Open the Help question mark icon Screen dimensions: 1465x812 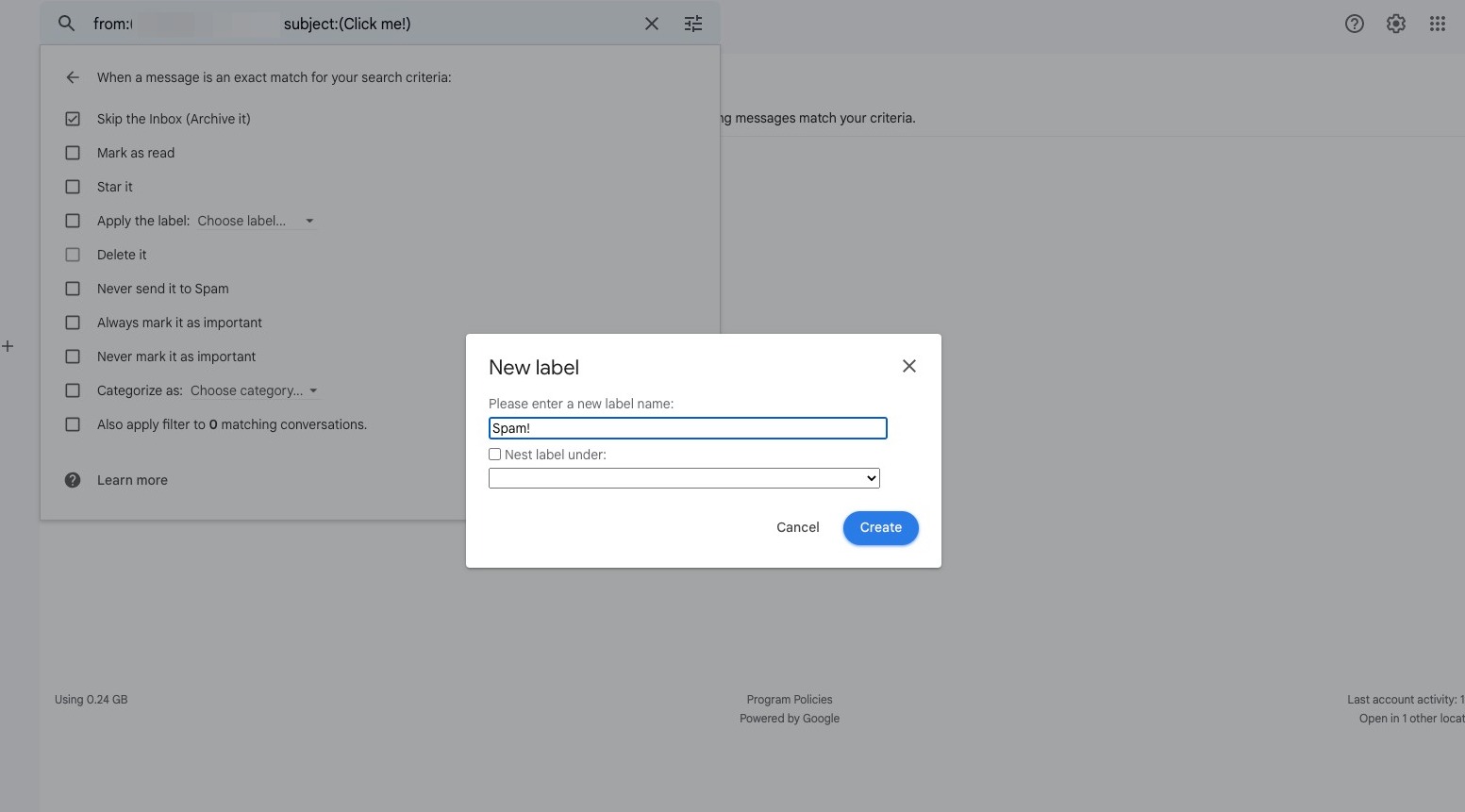pyautogui.click(x=1354, y=24)
